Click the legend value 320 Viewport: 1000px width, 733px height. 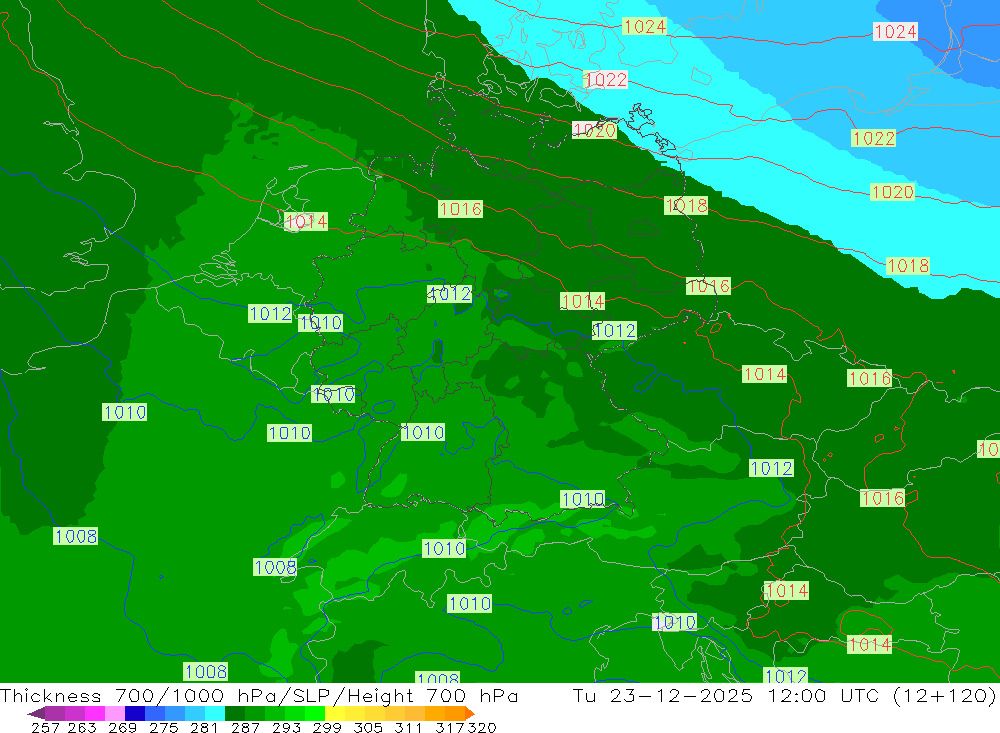point(482,727)
